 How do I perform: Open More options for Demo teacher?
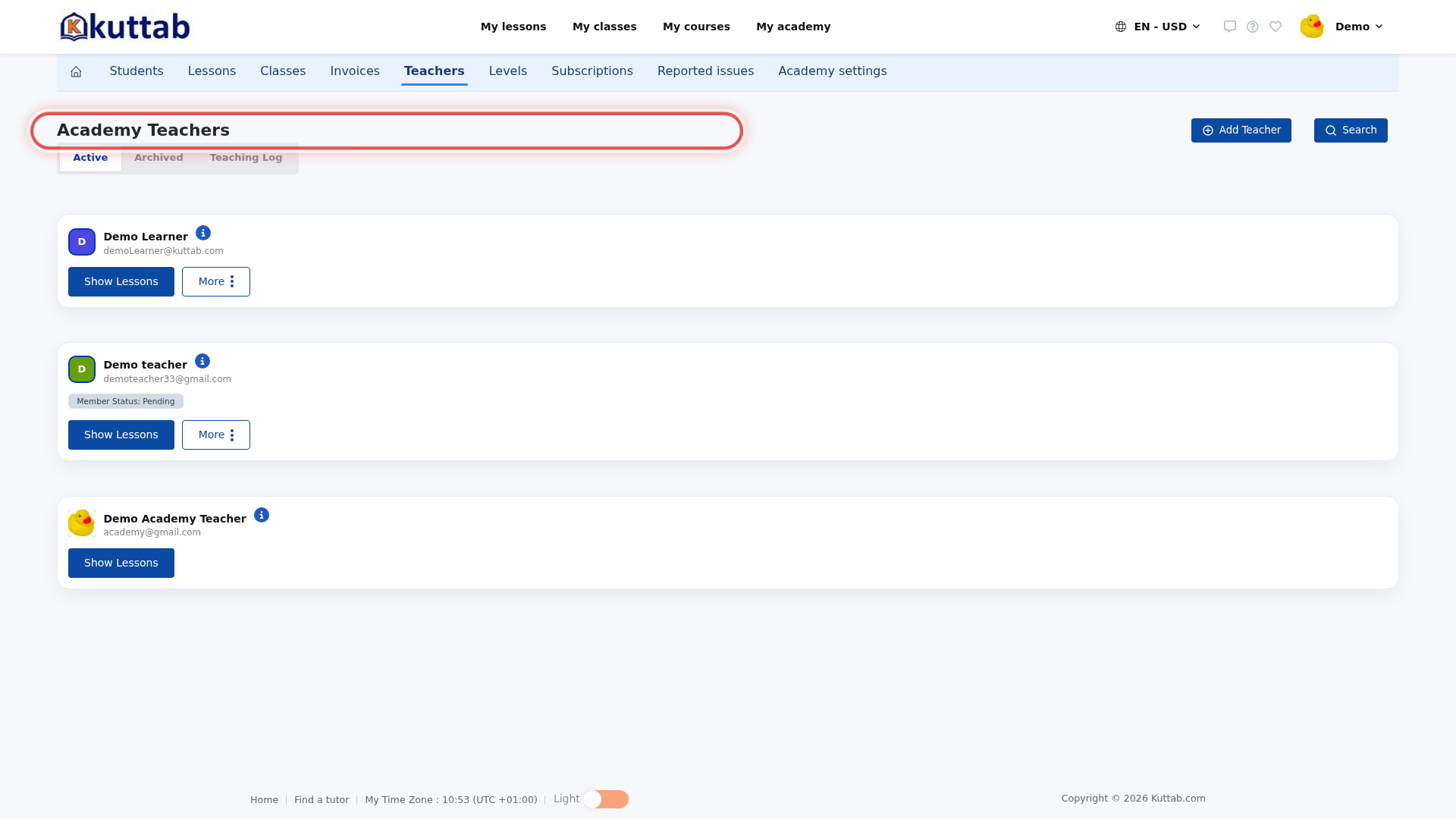(x=216, y=435)
